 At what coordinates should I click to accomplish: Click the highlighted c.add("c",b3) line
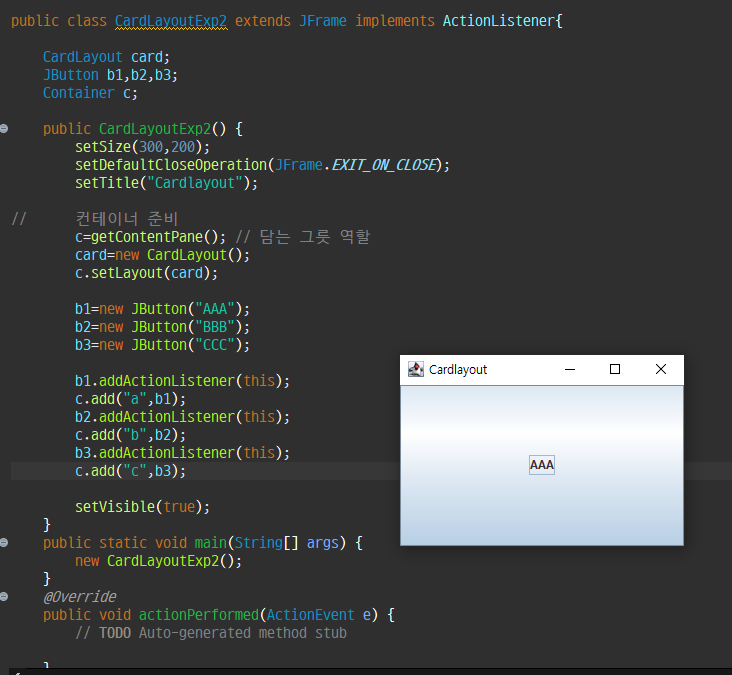[130, 471]
